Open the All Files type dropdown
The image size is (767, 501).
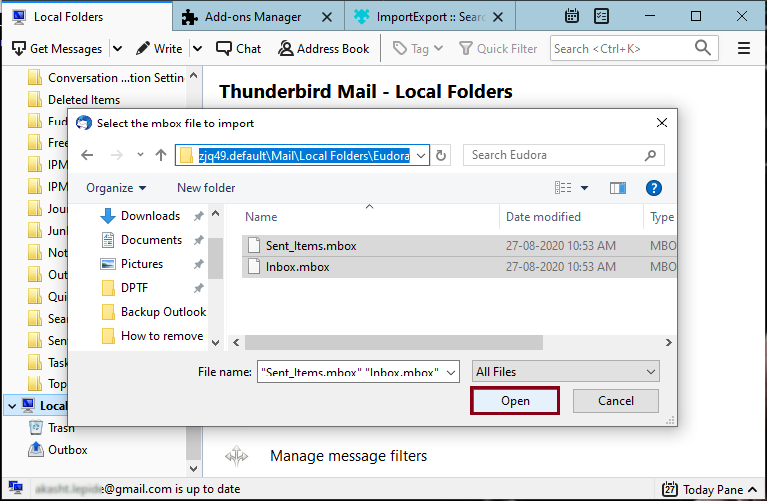(x=565, y=372)
